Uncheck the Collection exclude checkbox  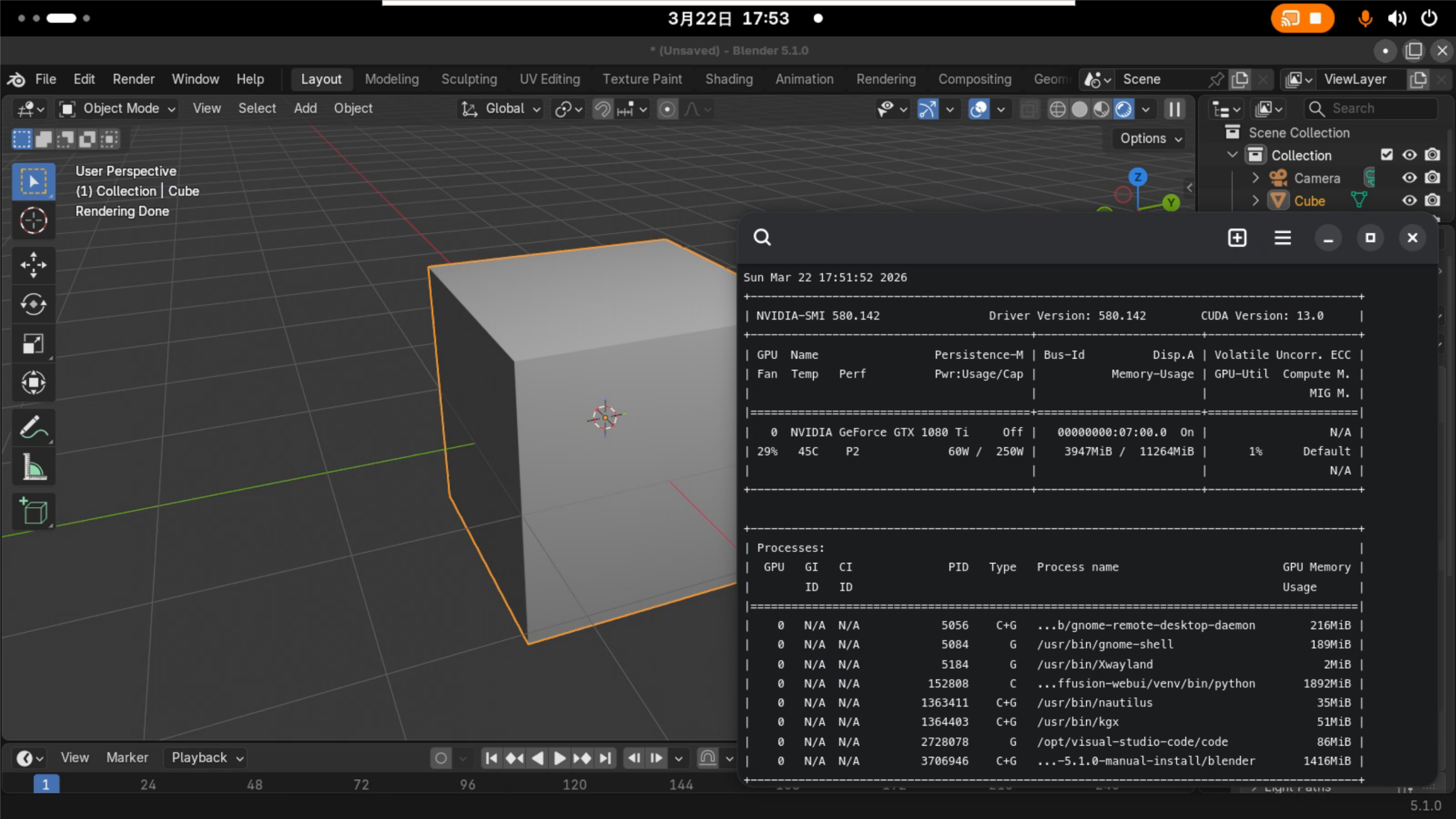(x=1387, y=155)
